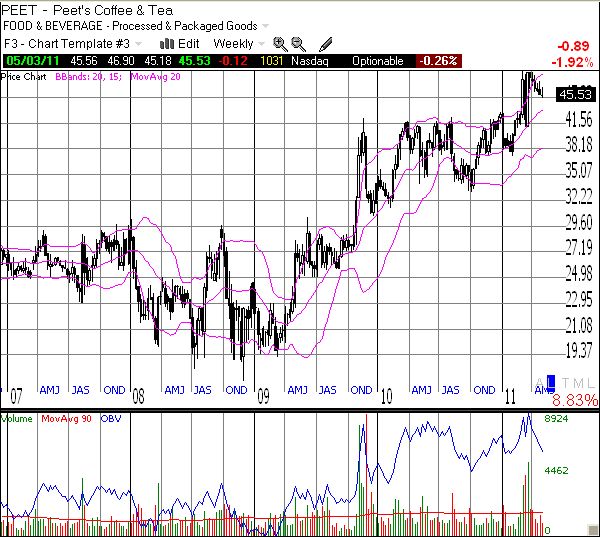This screenshot has height=537, width=600.
Task: Click the 09 year marker on time axis
Action: click(x=263, y=396)
